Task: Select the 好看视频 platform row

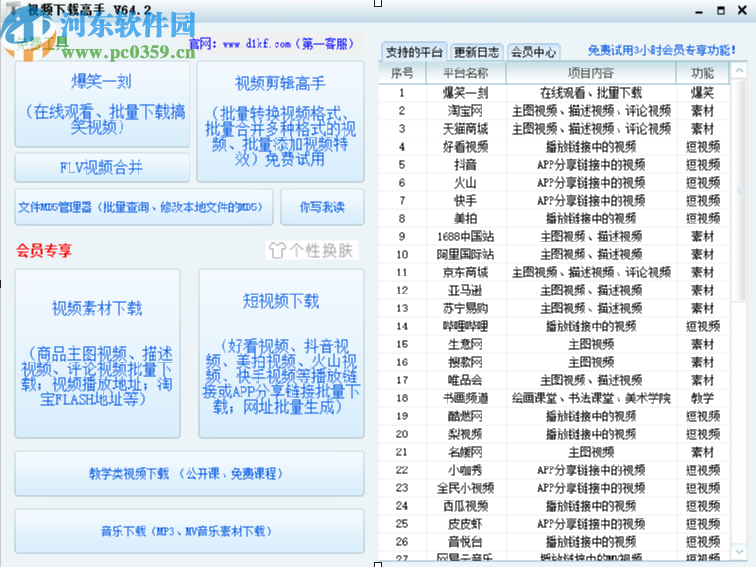Action: pyautogui.click(x=554, y=147)
